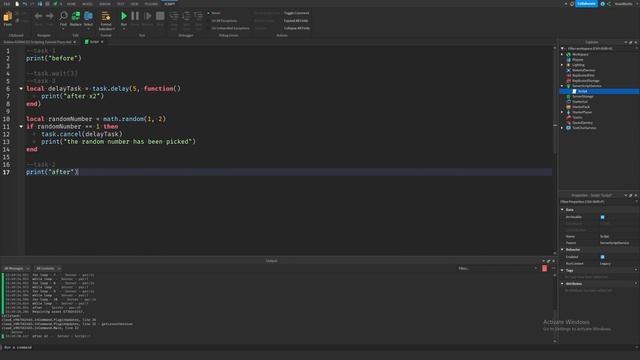
Task: Click the Teams icon in Explorer
Action: [568, 118]
